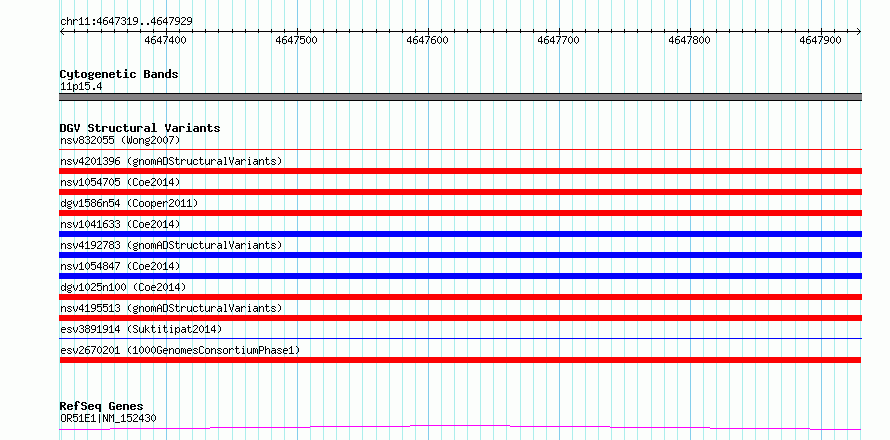Click the right arrowhead of the ruler
Screen dimensions: 890x440
(x=859, y=32)
